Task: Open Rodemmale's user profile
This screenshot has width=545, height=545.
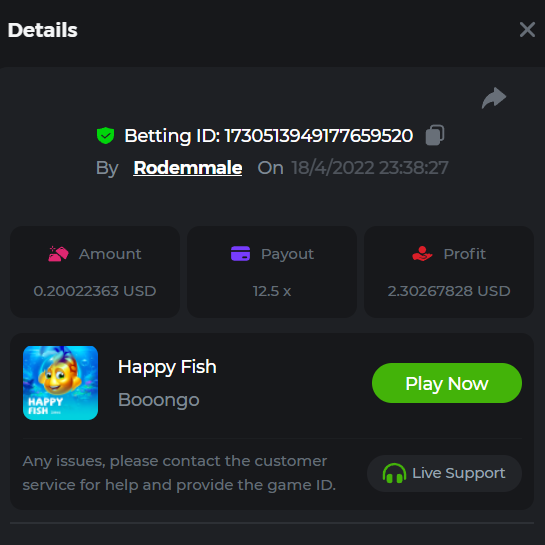Action: click(x=188, y=168)
